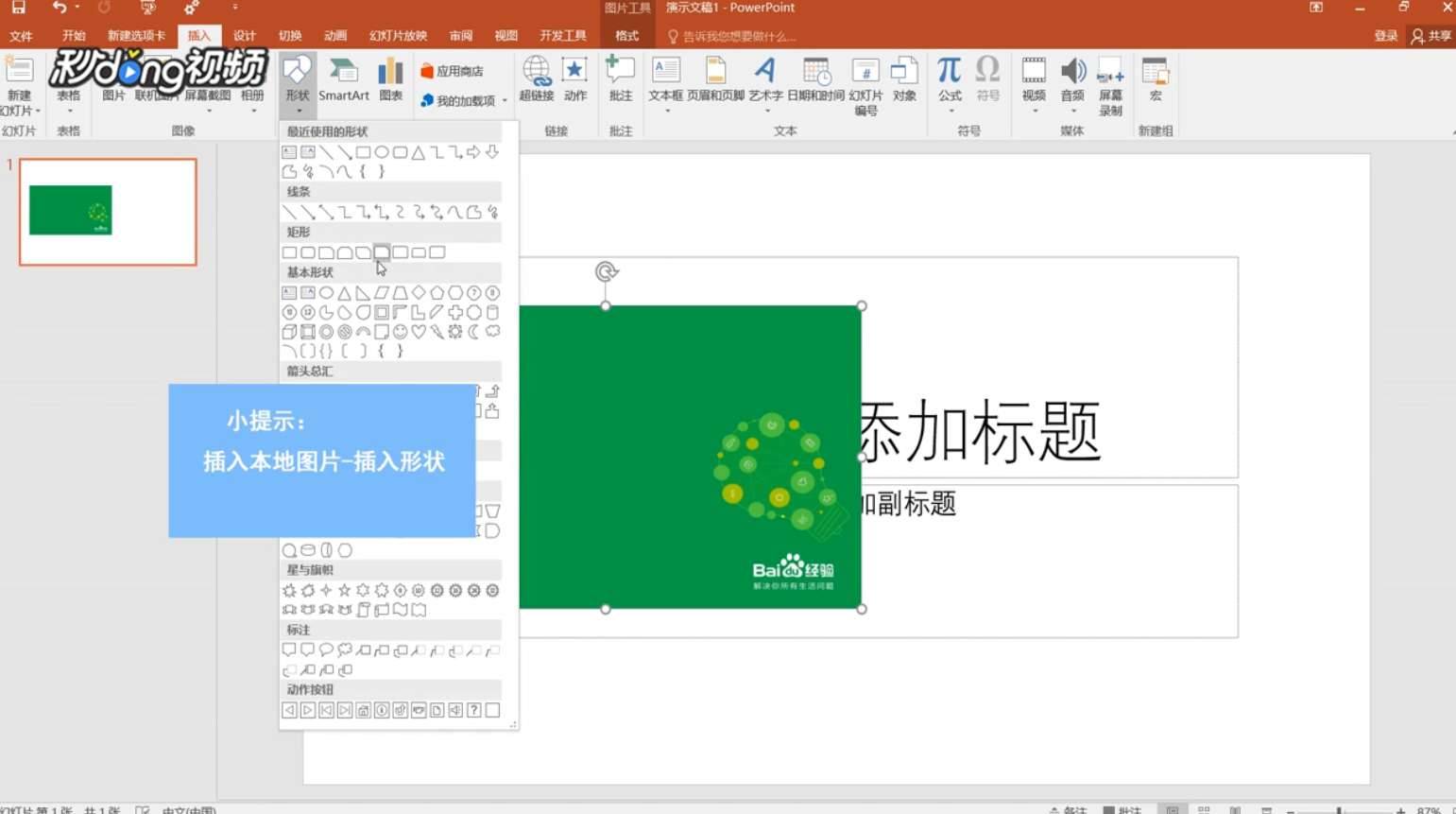Screen dimensions: 1456x814
Task: Open the Chart insert button
Action: click(391, 79)
